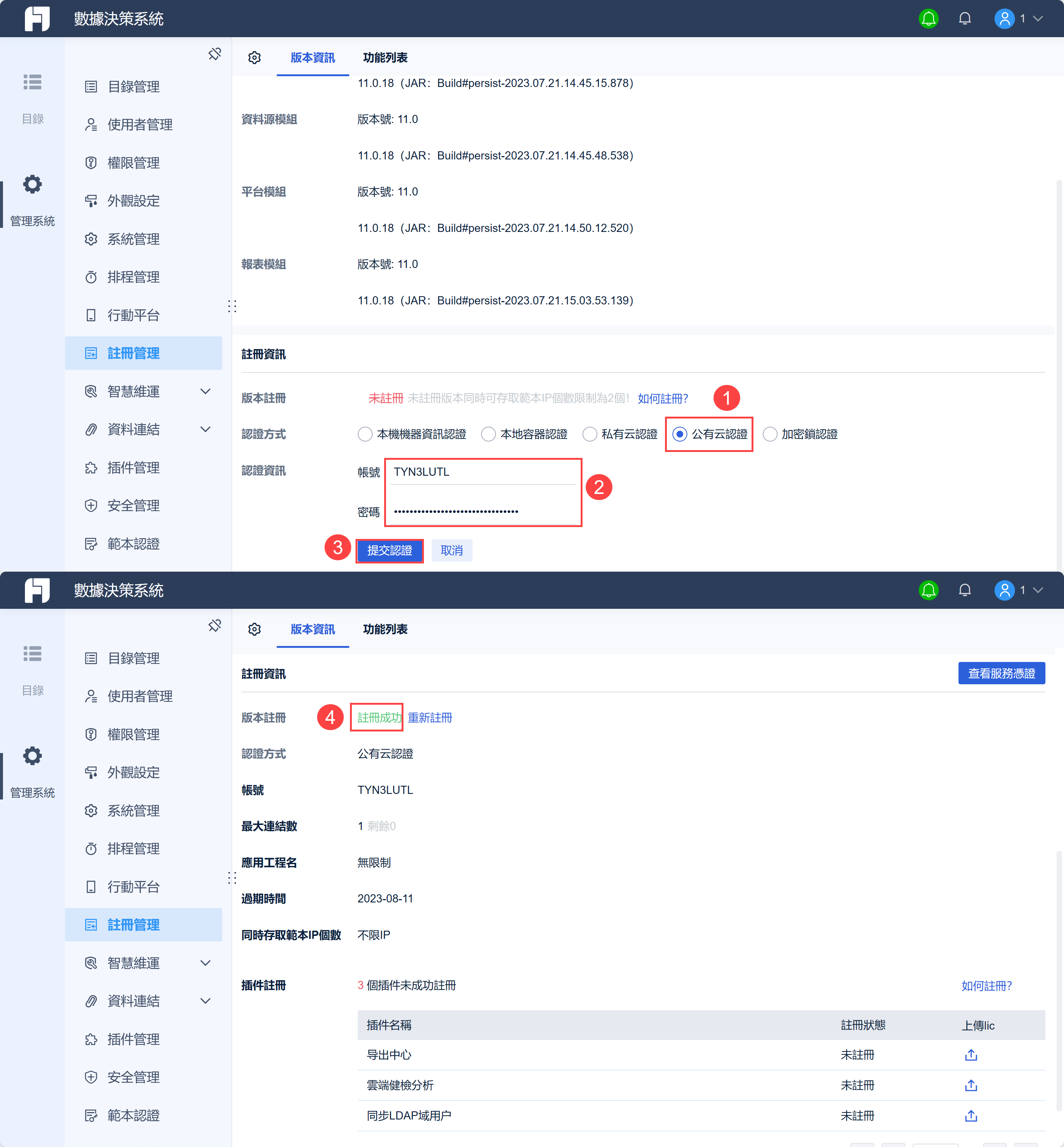Screen dimensions: 1064x1147
Task: Open the 目錄 list icon in upper left rail
Action: click(x=32, y=83)
